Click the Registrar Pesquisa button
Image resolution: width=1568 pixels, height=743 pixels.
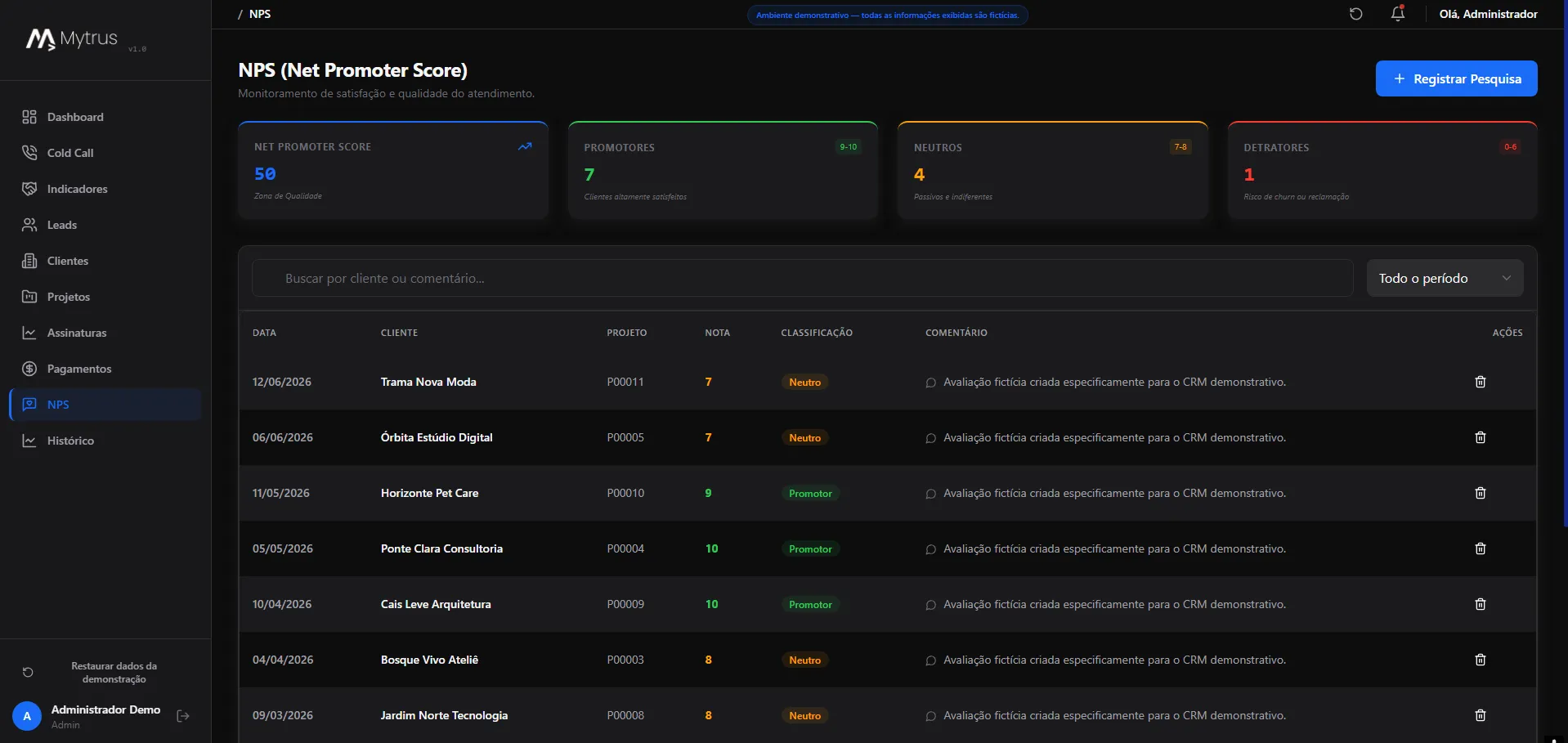(x=1456, y=78)
